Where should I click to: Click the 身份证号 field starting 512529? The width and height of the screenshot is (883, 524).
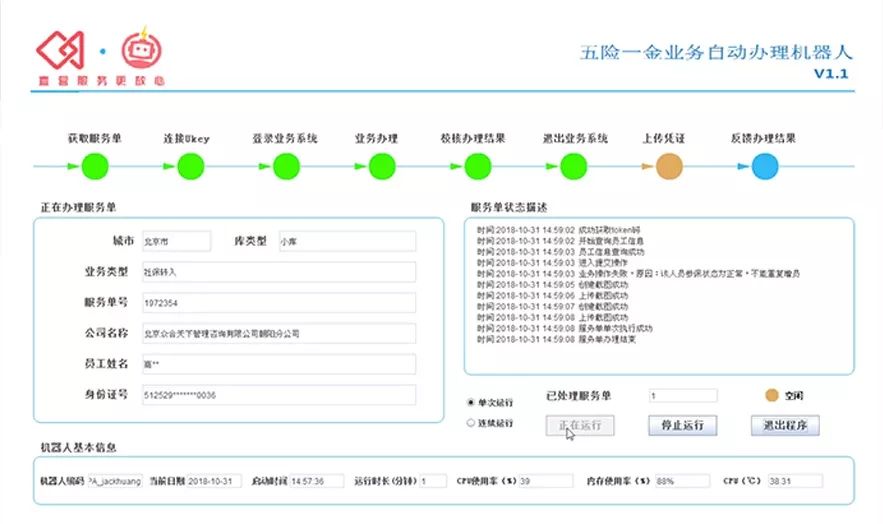[x=279, y=395]
